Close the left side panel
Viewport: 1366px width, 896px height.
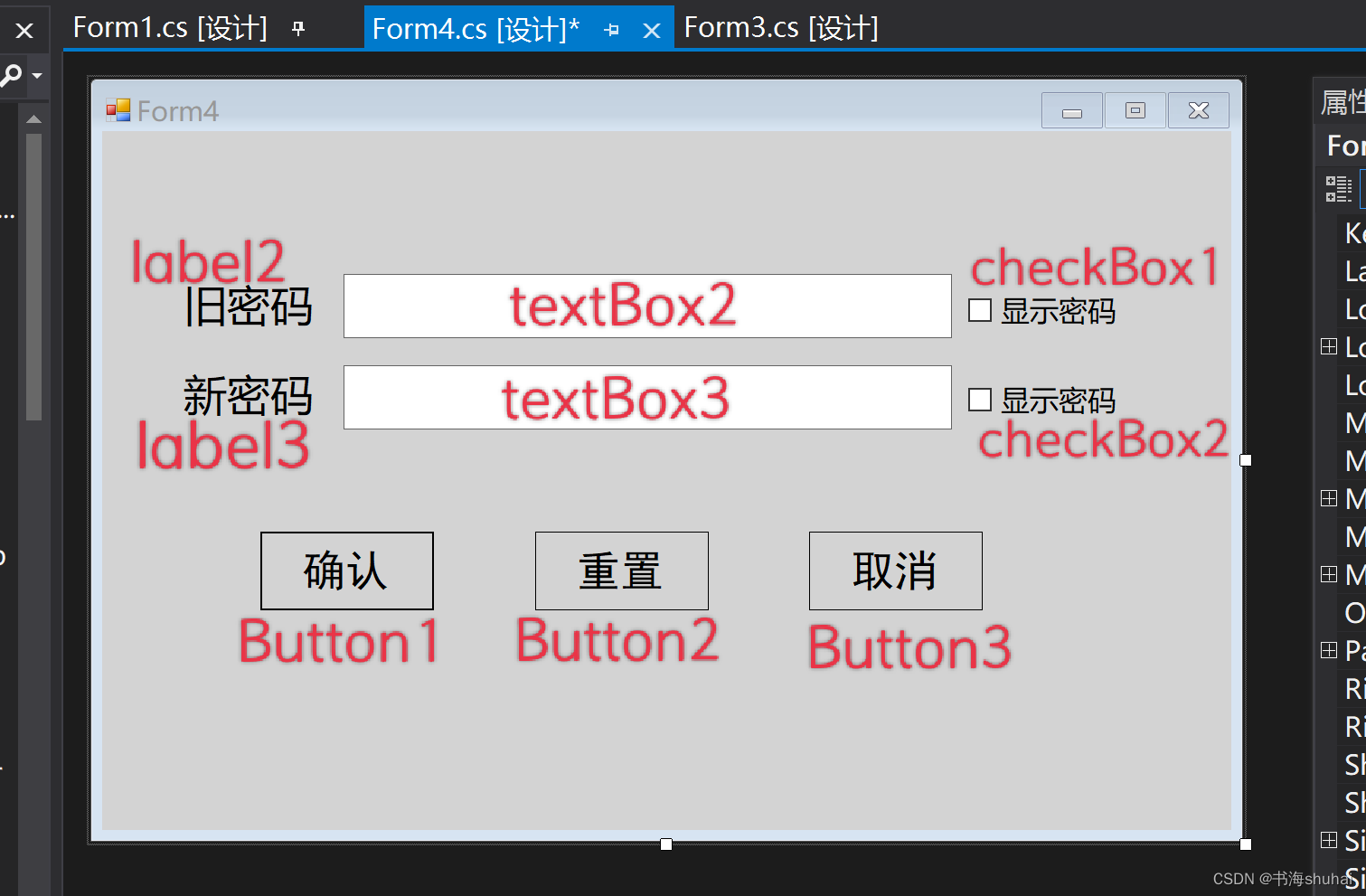(x=24, y=31)
